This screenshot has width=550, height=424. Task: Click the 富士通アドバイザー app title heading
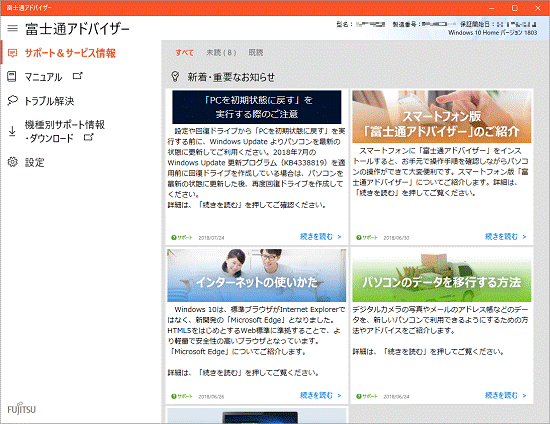click(x=77, y=29)
